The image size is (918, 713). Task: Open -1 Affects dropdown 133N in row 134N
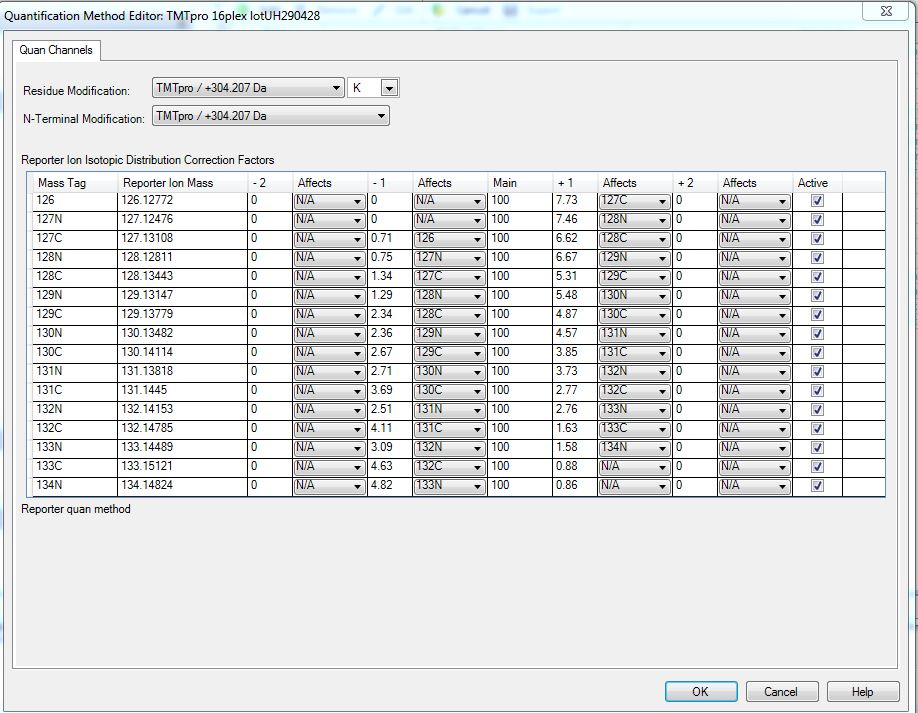450,485
